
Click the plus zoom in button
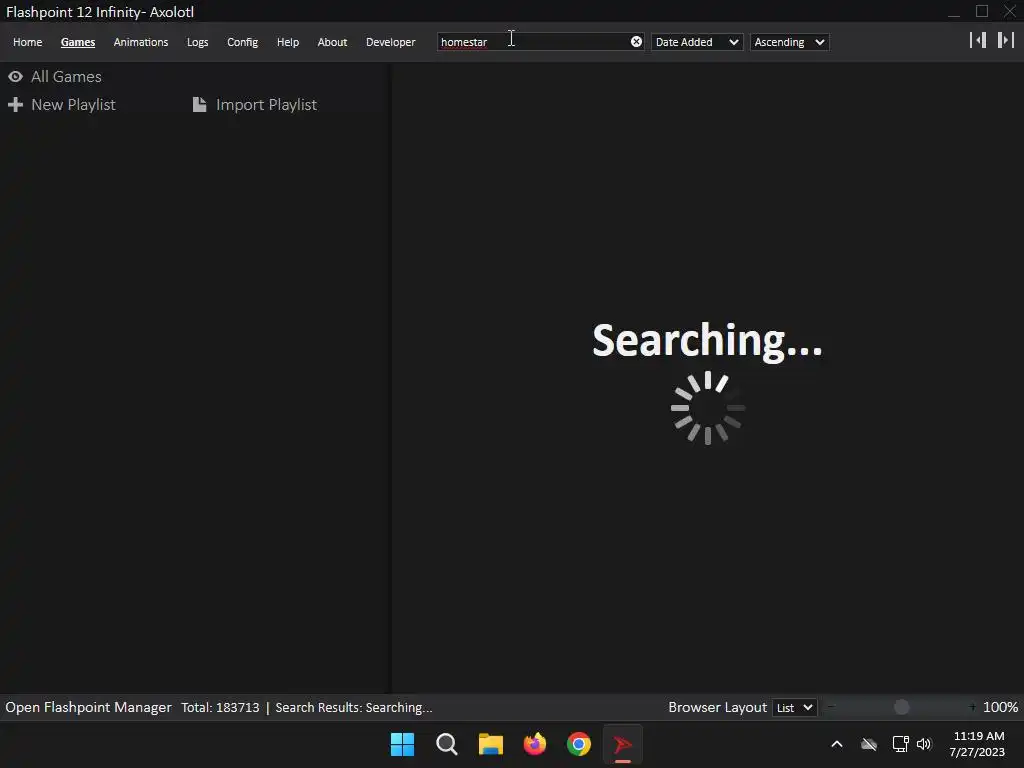pyautogui.click(x=972, y=707)
